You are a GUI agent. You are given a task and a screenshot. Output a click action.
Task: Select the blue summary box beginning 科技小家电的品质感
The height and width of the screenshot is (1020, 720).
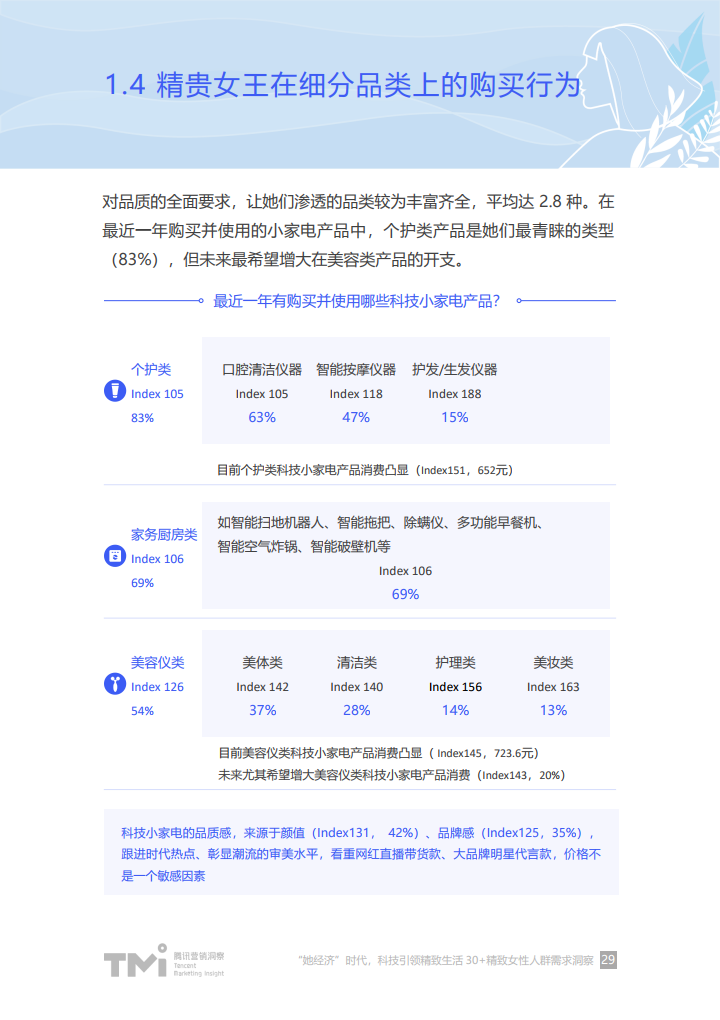click(x=360, y=853)
